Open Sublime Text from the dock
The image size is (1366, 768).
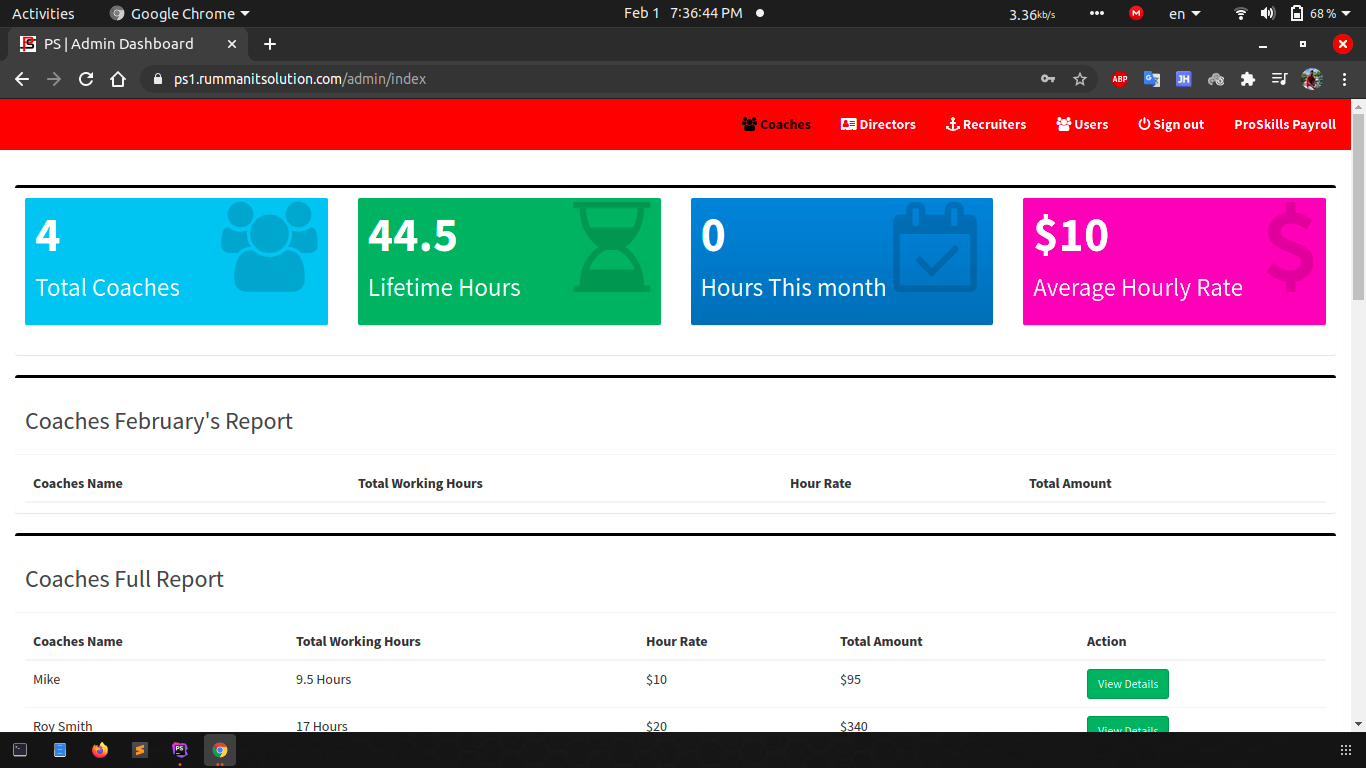click(x=140, y=750)
